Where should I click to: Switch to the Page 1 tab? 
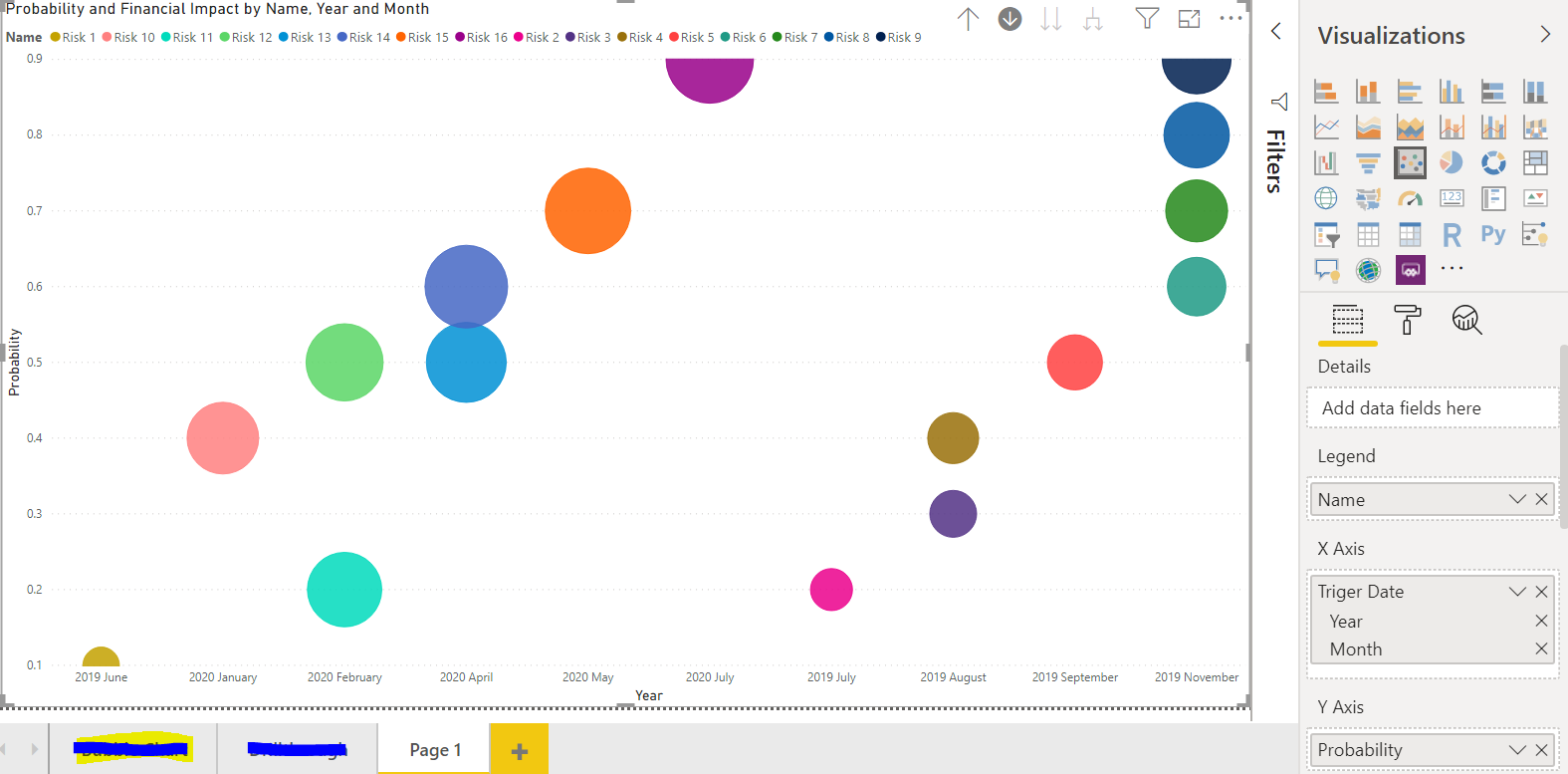(x=435, y=749)
